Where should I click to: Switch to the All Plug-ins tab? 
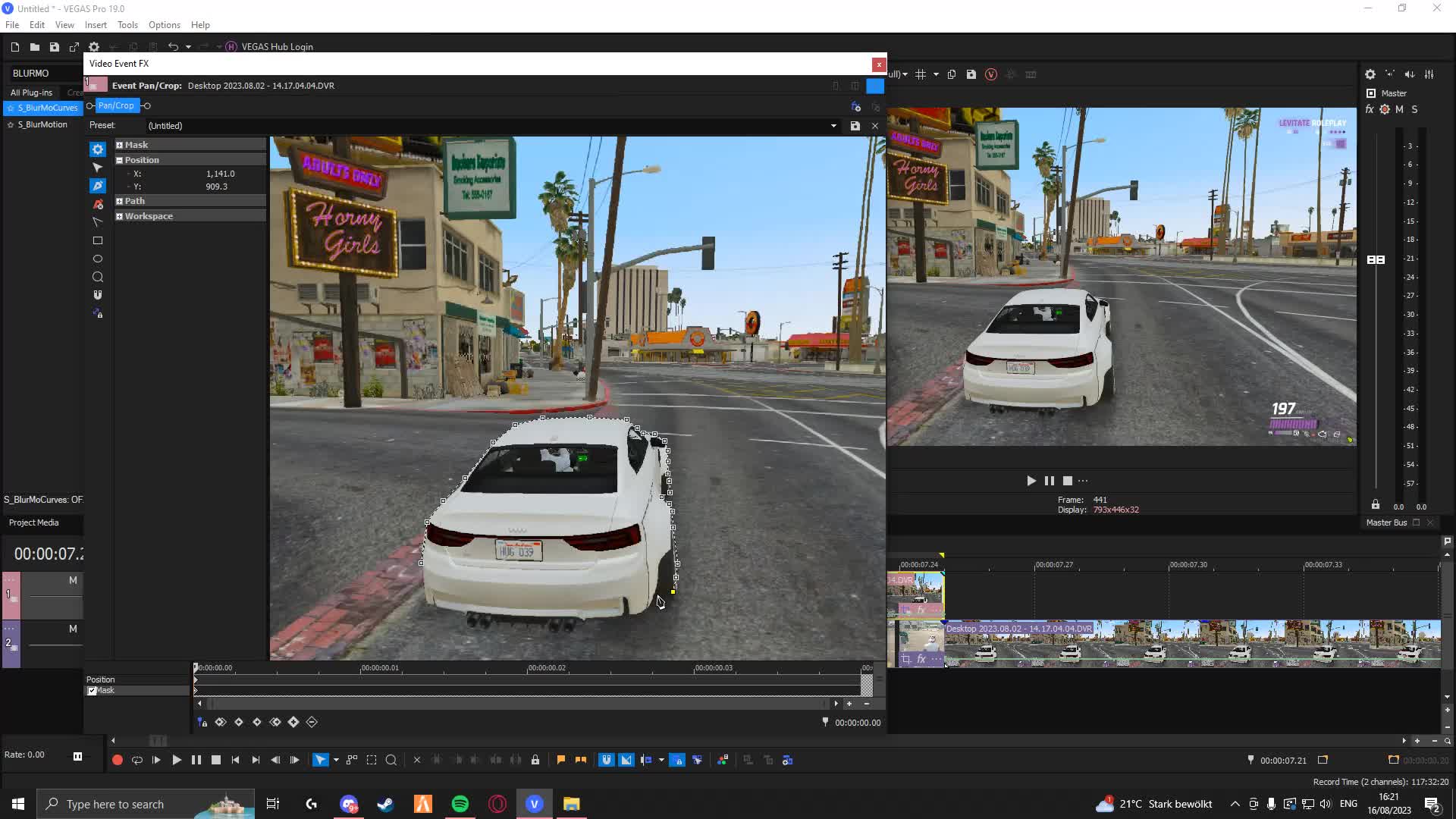pyautogui.click(x=31, y=93)
